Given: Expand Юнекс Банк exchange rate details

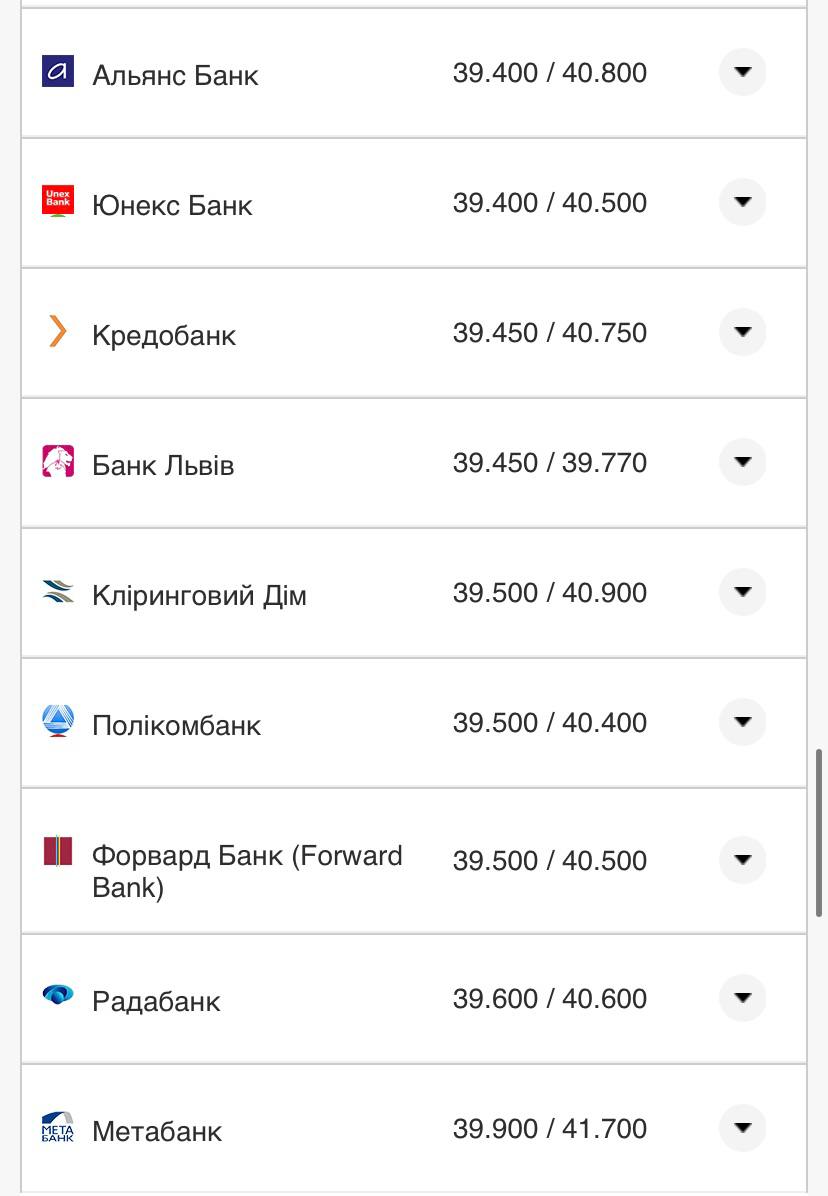Looking at the screenshot, I should [742, 202].
